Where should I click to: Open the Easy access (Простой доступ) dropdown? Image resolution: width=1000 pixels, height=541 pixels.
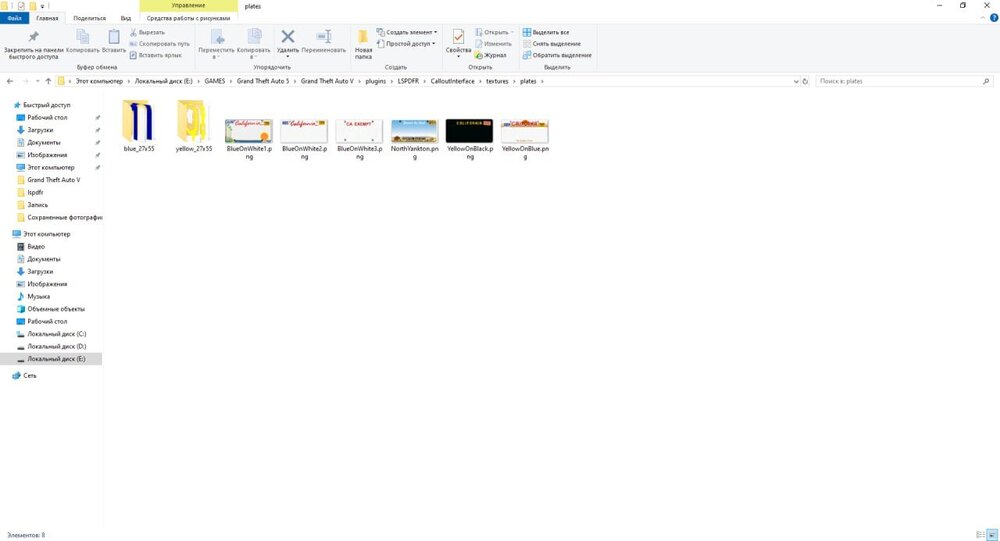[406, 43]
